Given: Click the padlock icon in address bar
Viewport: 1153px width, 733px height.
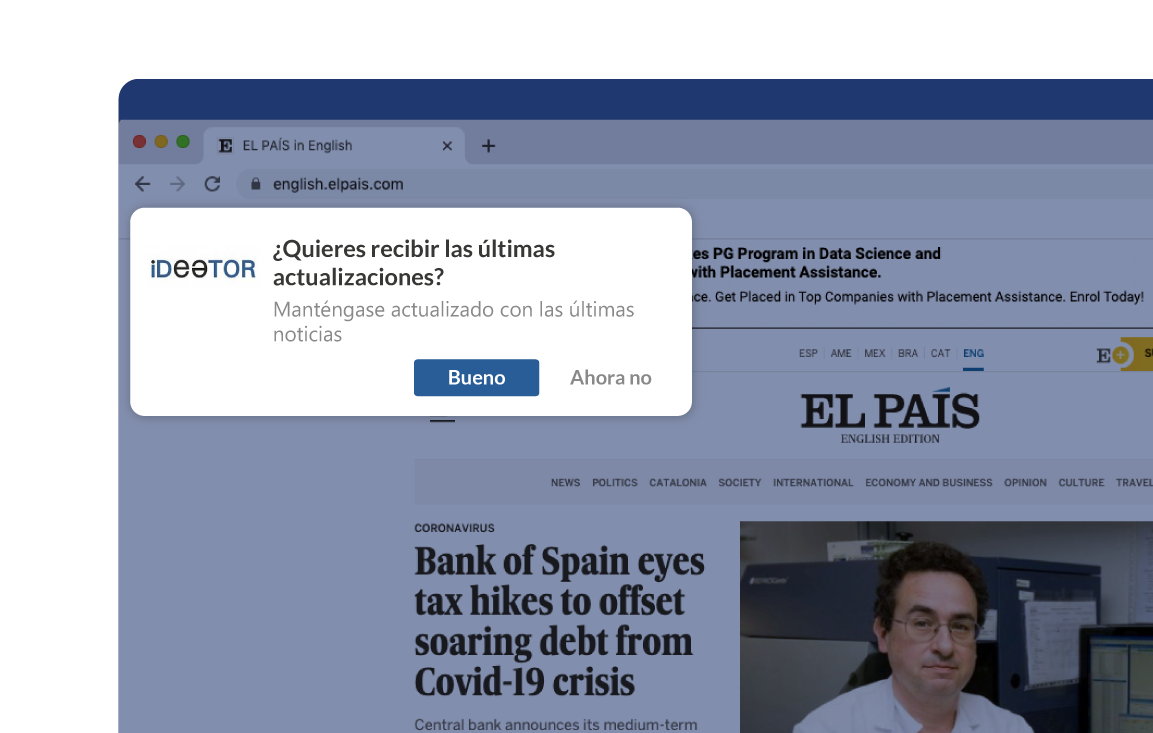Looking at the screenshot, I should (255, 184).
